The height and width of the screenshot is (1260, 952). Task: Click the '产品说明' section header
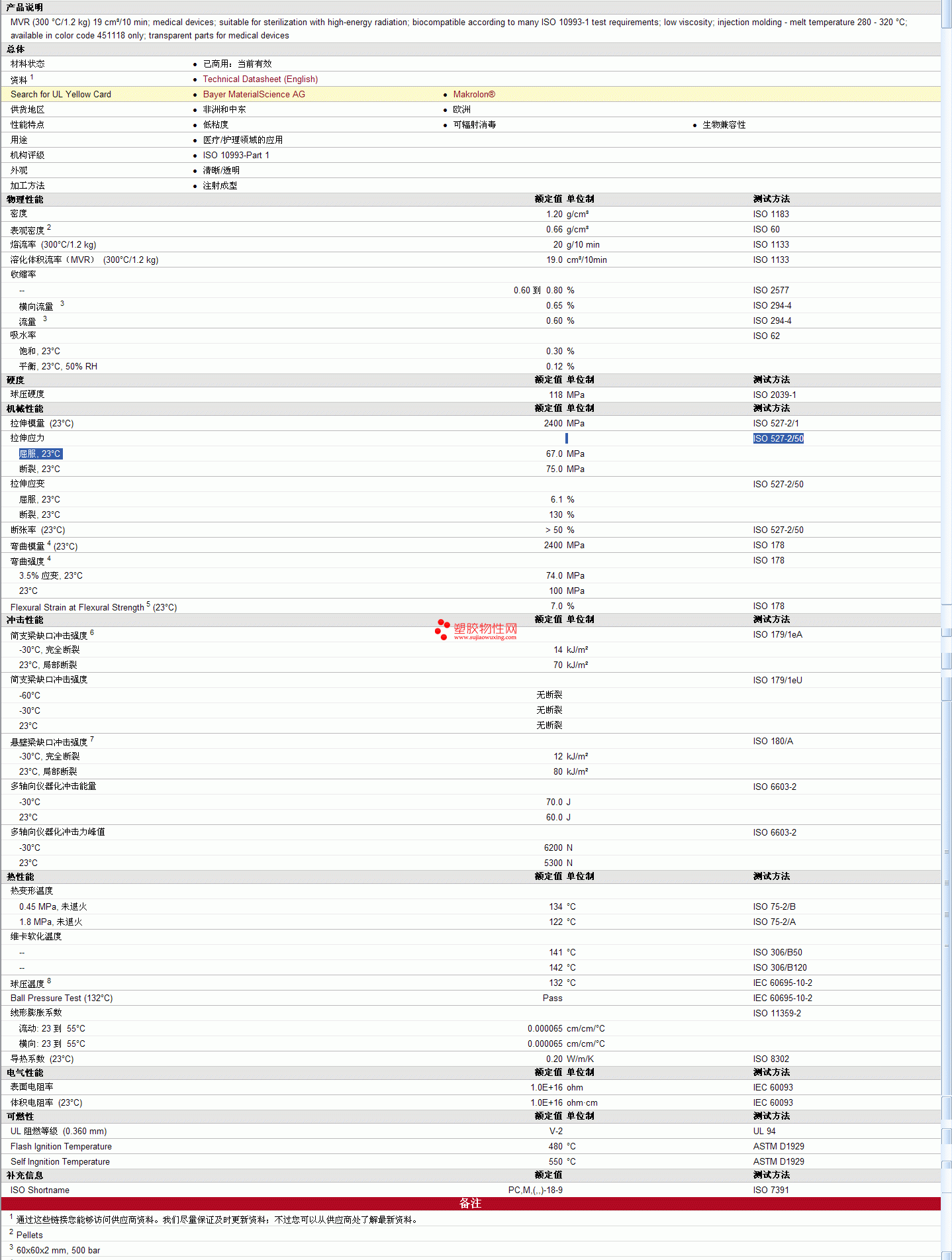pyautogui.click(x=25, y=8)
